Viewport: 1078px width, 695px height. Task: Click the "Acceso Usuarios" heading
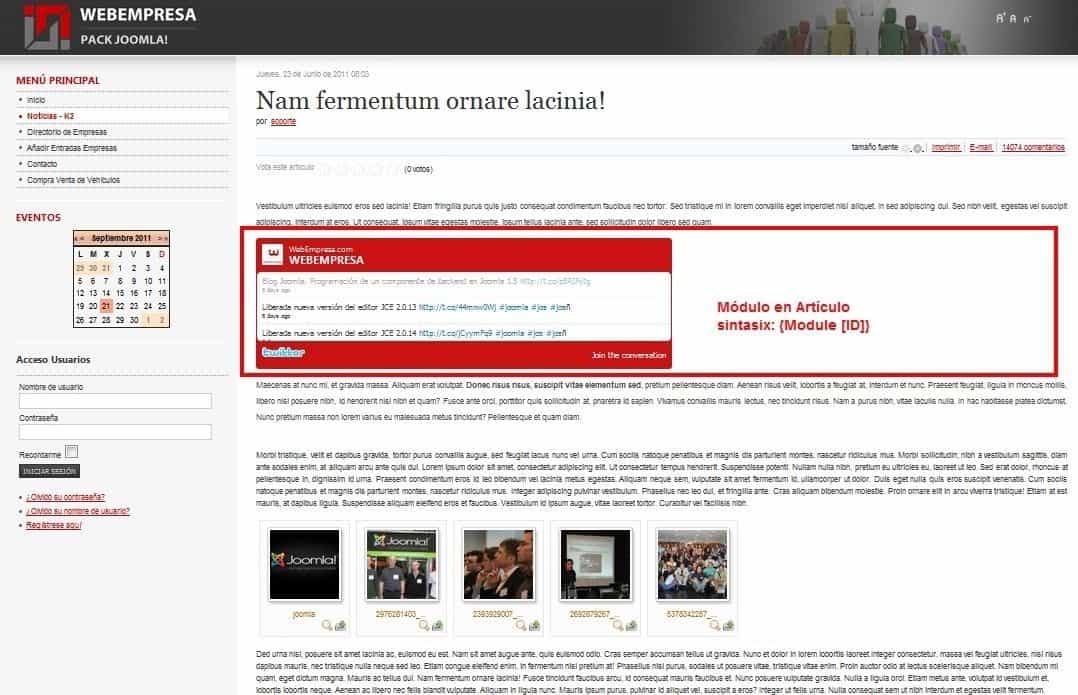pos(53,360)
